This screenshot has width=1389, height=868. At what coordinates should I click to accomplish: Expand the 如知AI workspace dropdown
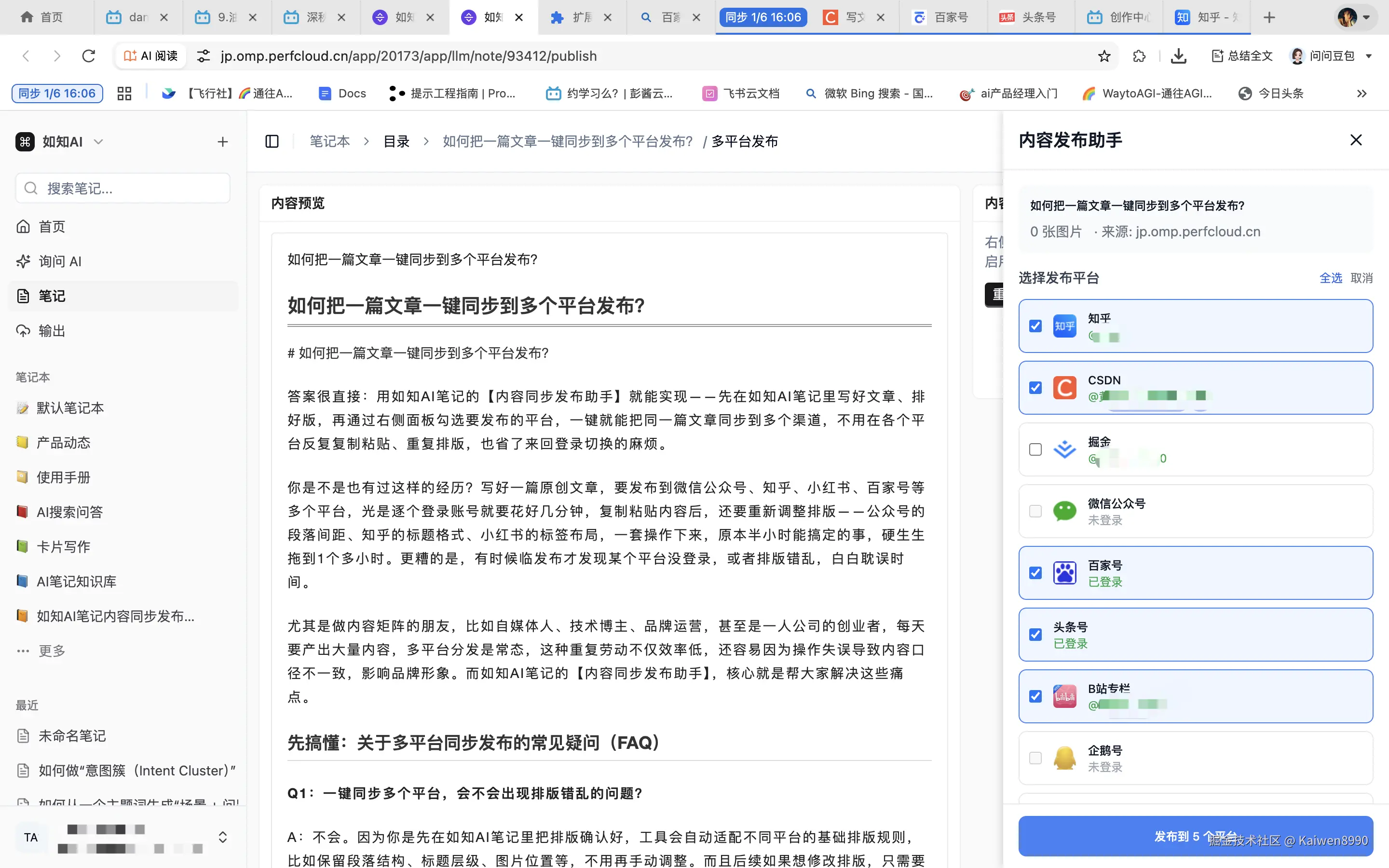(99, 142)
